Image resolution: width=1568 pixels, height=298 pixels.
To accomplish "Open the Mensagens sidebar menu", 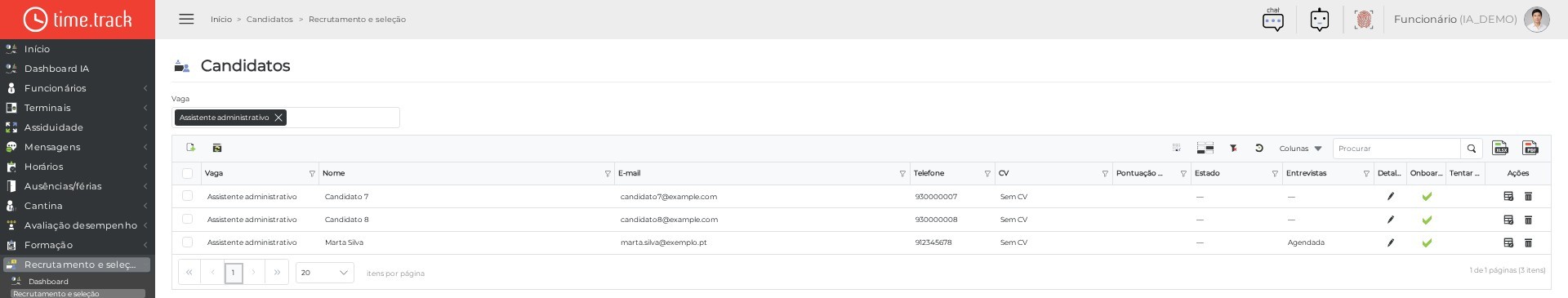I will point(78,147).
